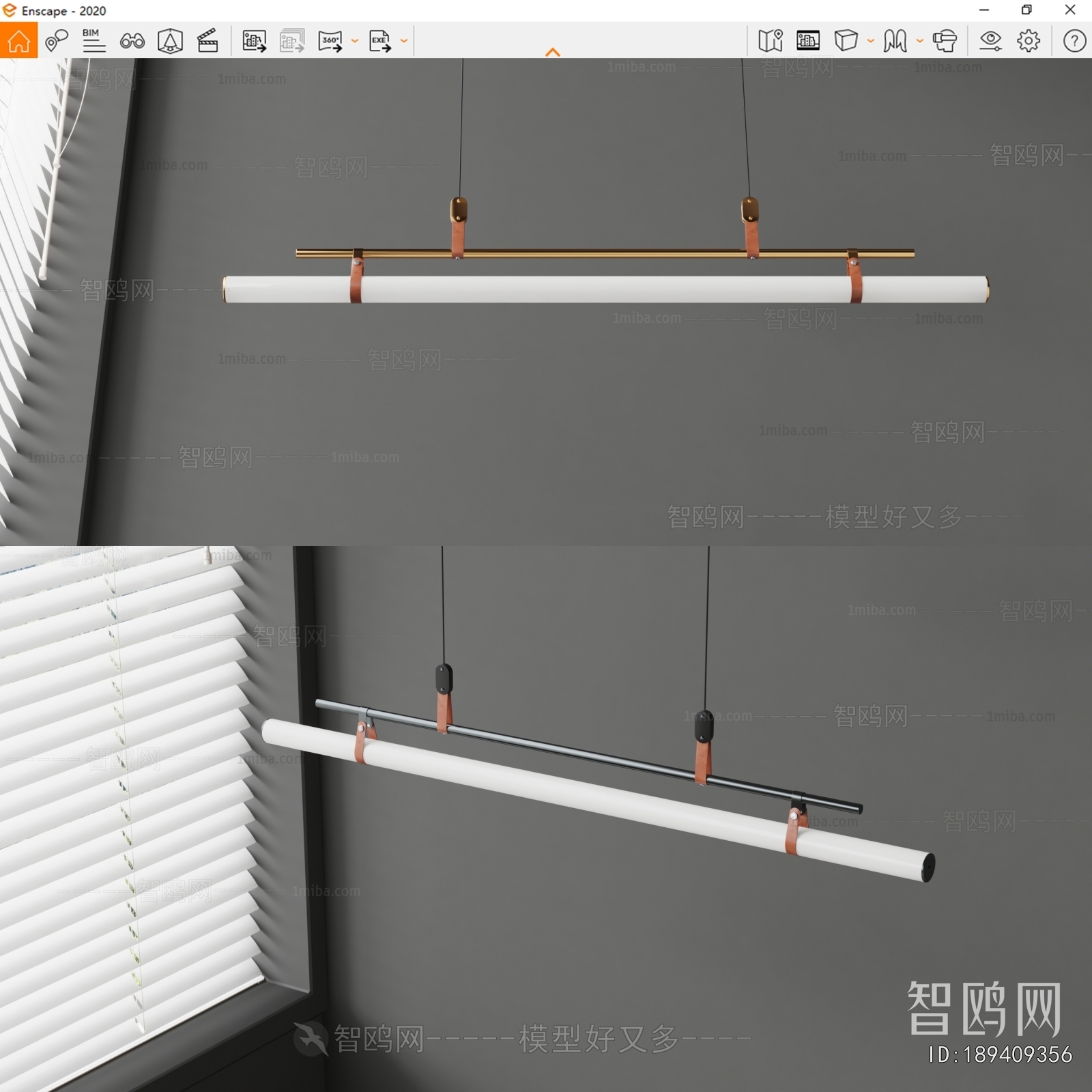Toggle the BIM info mode
Screen dimensions: 1092x1092
pos(94,41)
